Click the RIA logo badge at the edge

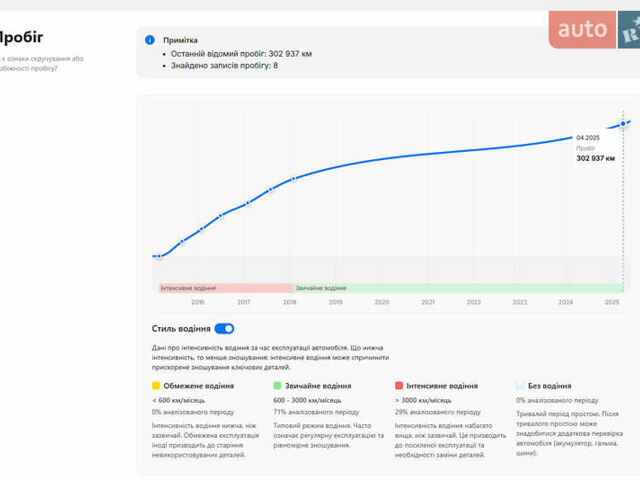[x=629, y=32]
